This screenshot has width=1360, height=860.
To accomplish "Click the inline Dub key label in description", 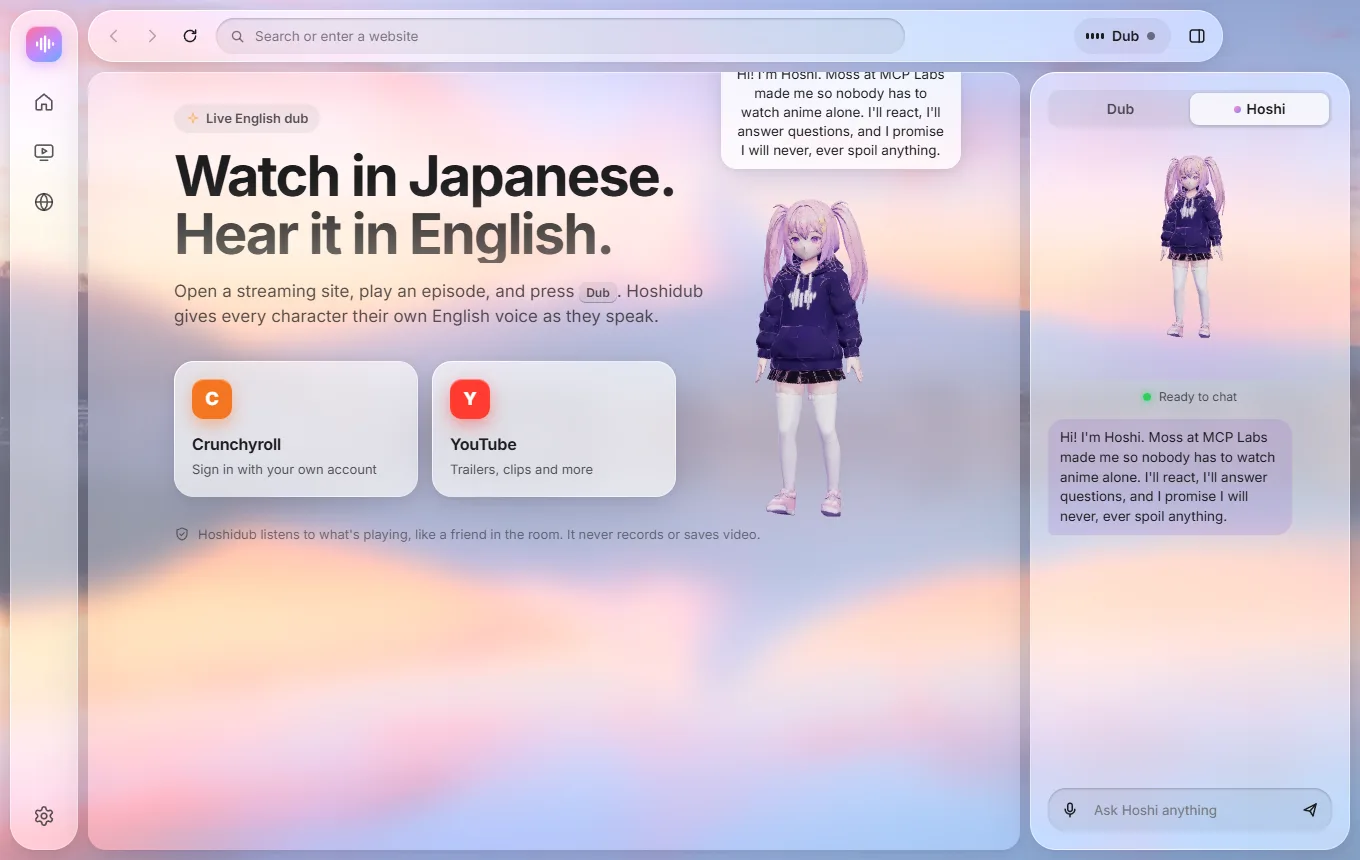I will (598, 293).
